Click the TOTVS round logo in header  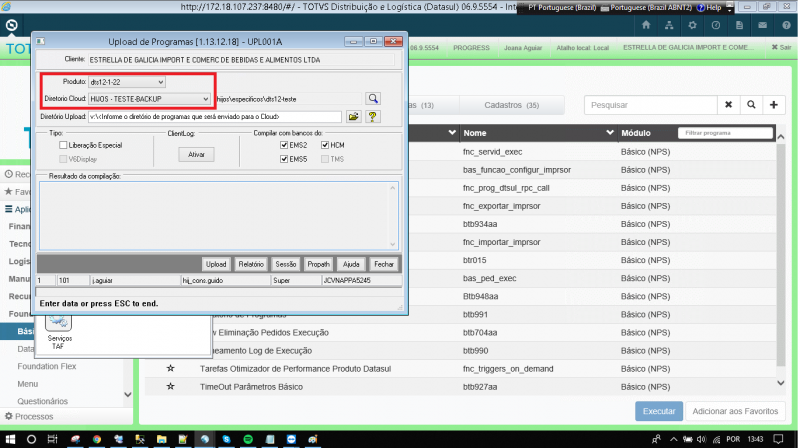point(11,25)
